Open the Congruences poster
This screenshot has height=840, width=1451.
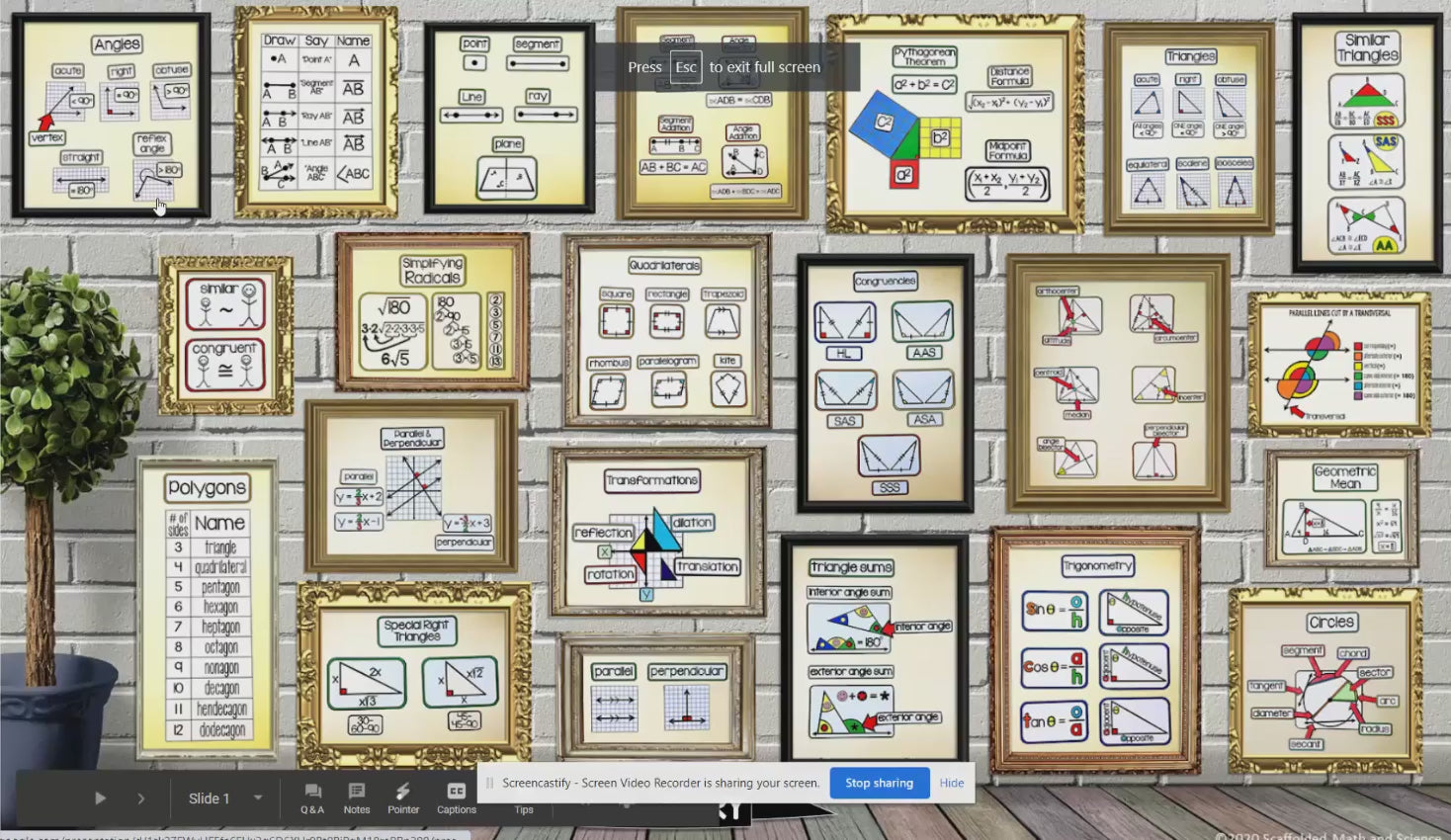point(885,383)
